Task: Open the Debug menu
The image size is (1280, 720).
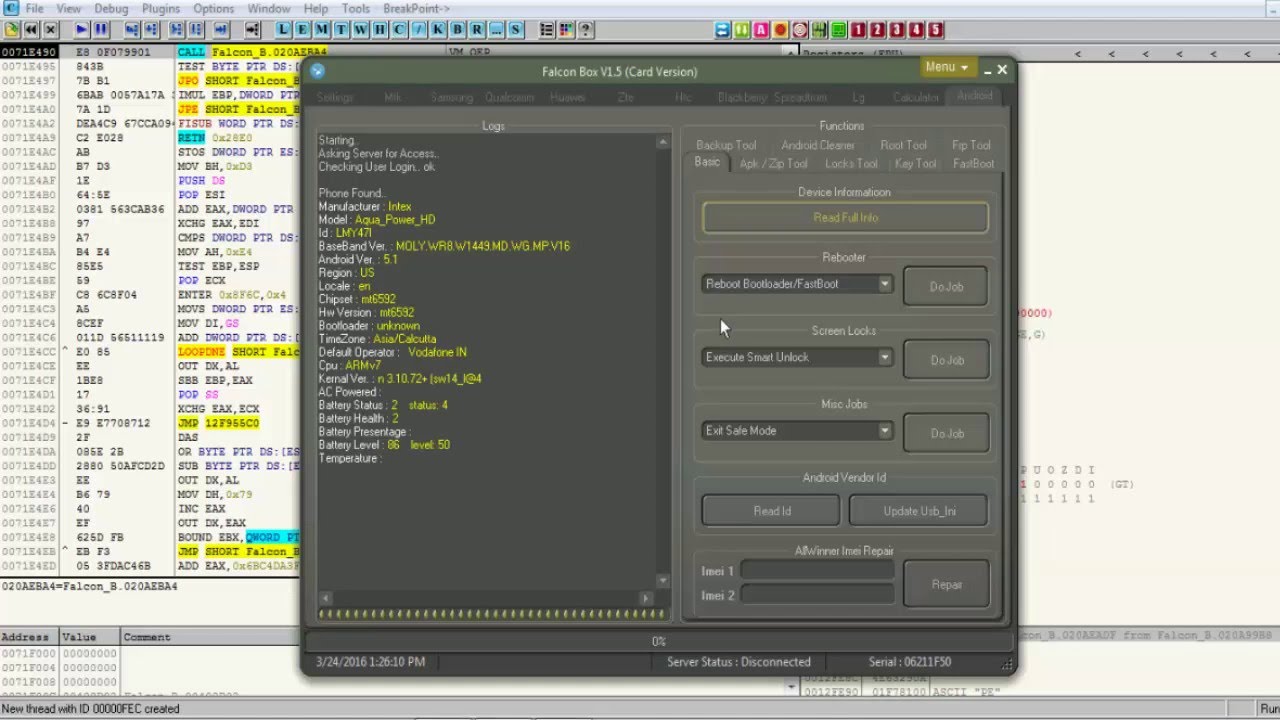Action: (111, 8)
